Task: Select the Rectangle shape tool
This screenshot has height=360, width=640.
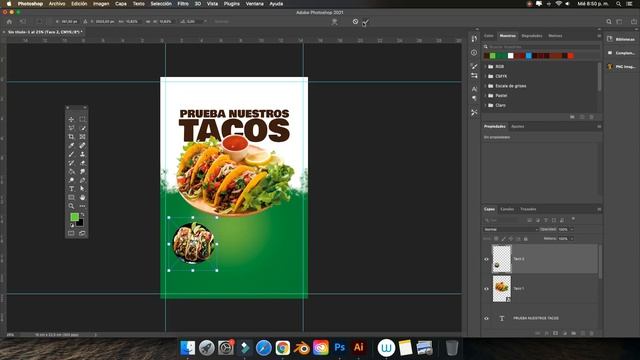Action: pyautogui.click(x=71, y=198)
